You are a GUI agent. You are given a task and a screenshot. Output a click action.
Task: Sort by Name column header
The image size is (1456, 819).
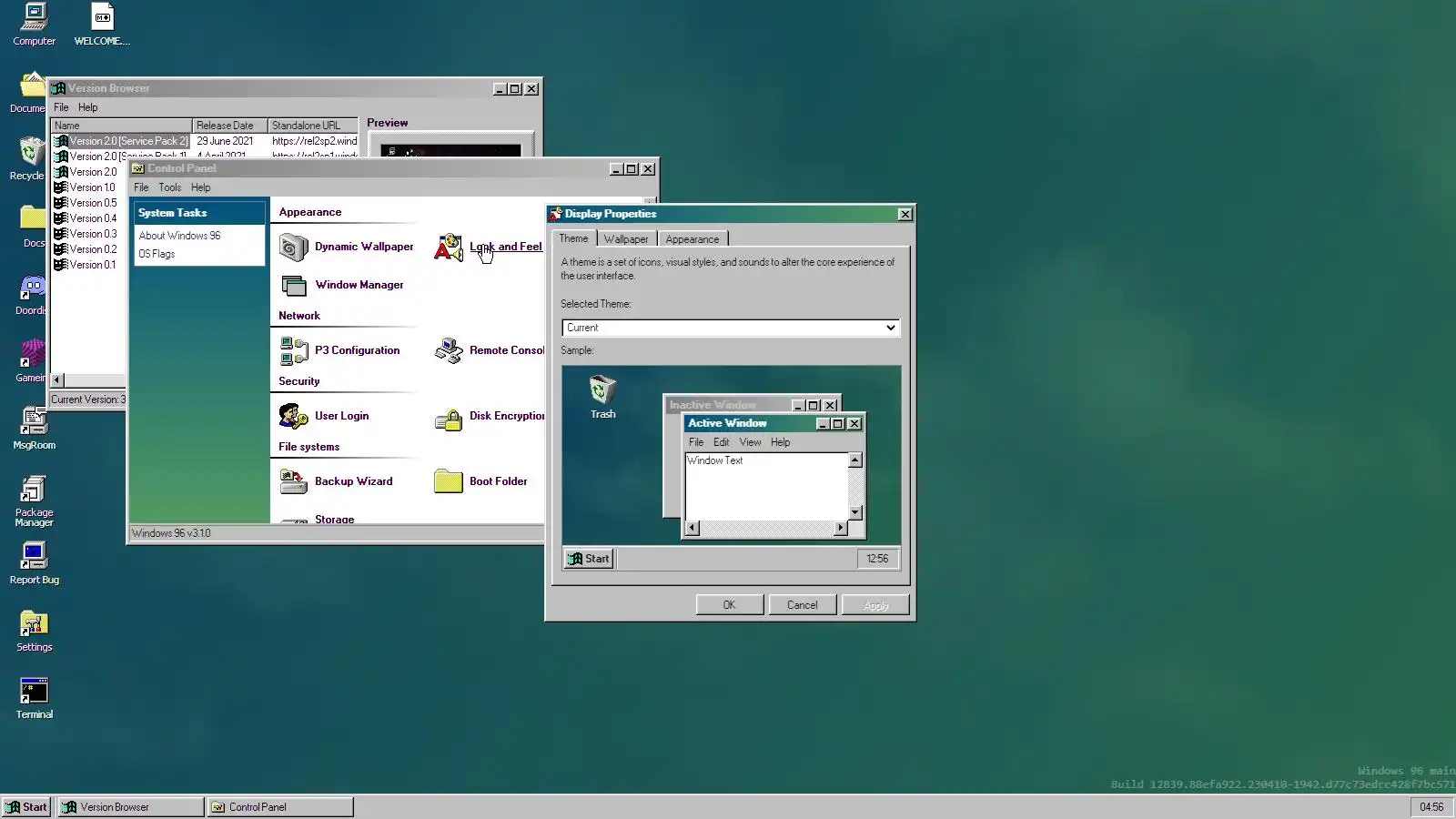121,126
